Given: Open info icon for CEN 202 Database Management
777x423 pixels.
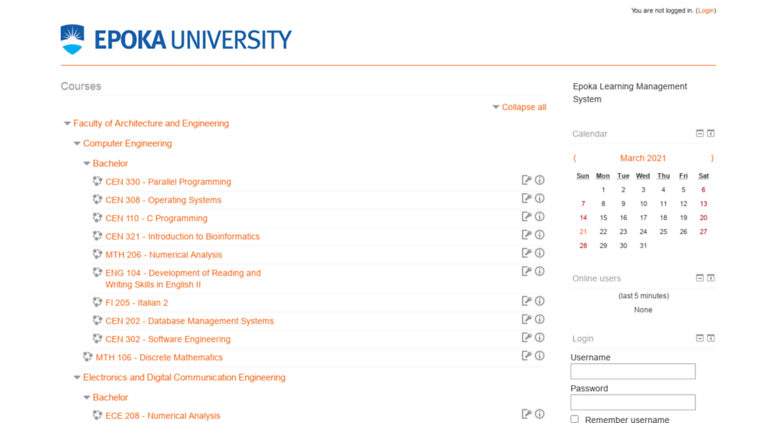Looking at the screenshot, I should point(540,319).
